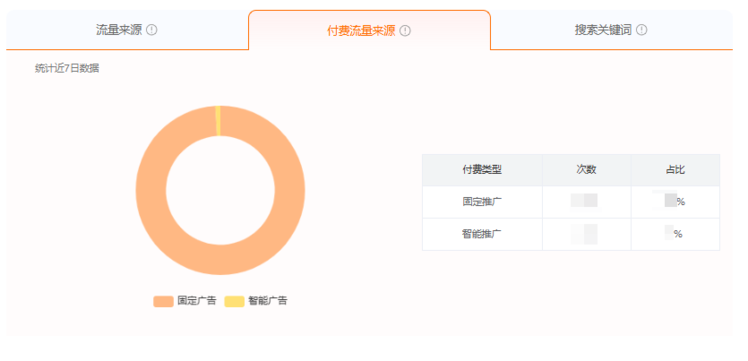Select the 固定推广 table row

click(571, 202)
